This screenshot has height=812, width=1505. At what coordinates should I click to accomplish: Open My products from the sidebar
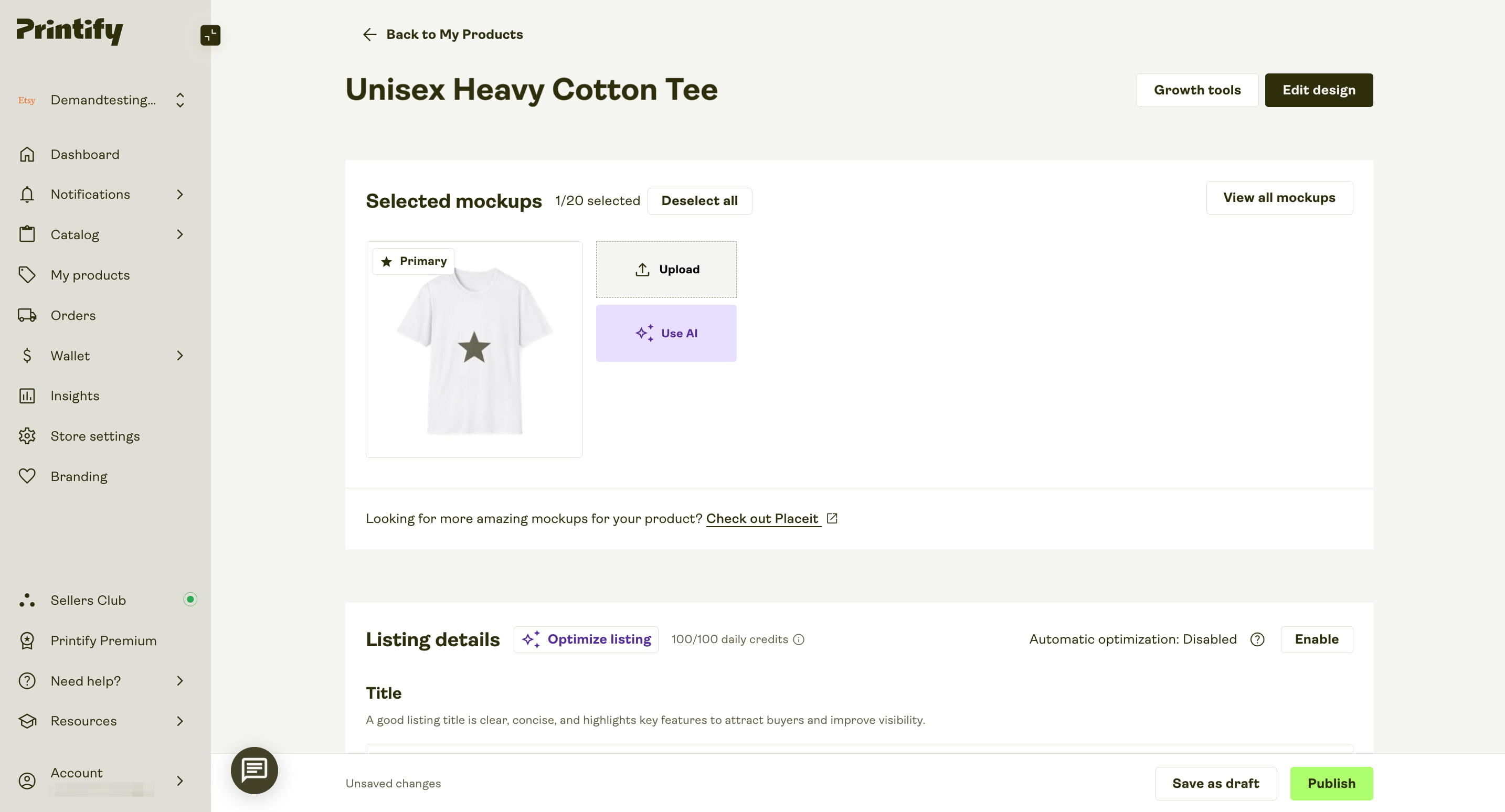(90, 274)
